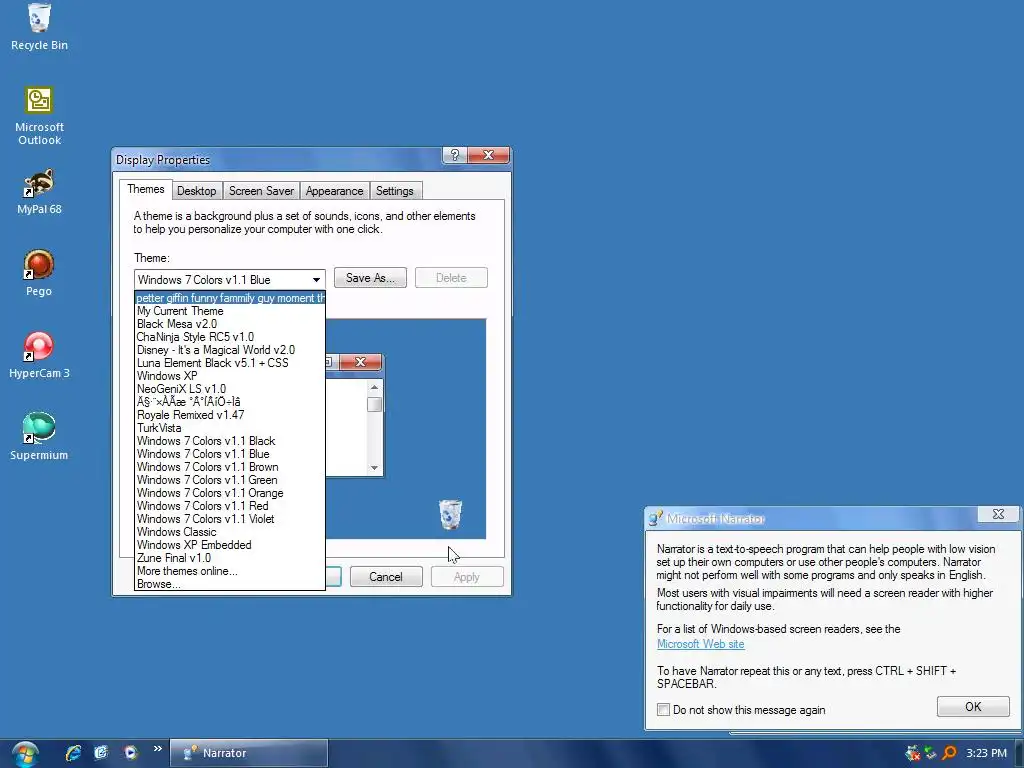The height and width of the screenshot is (768, 1024).
Task: Pick the TurkVista theme
Action: 230,428
